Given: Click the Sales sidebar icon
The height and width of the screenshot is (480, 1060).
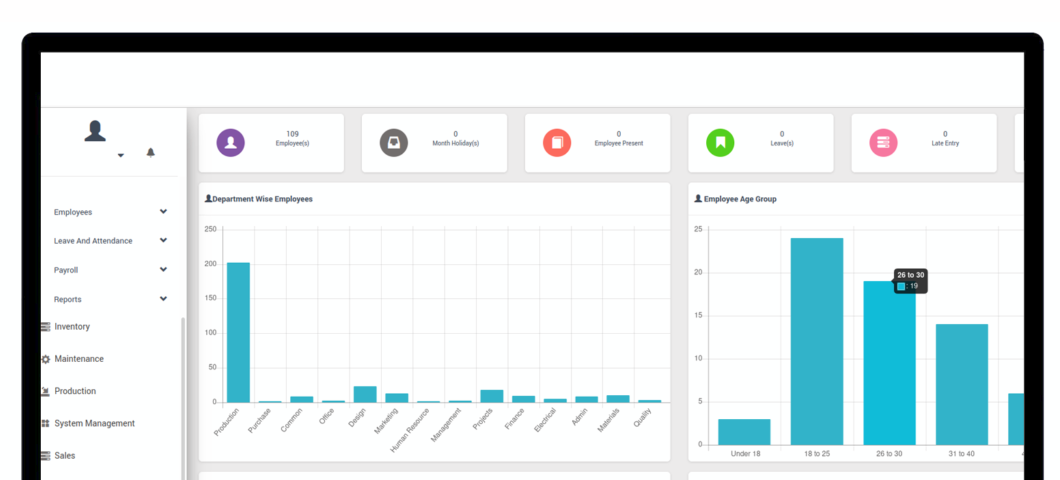Looking at the screenshot, I should tap(45, 456).
